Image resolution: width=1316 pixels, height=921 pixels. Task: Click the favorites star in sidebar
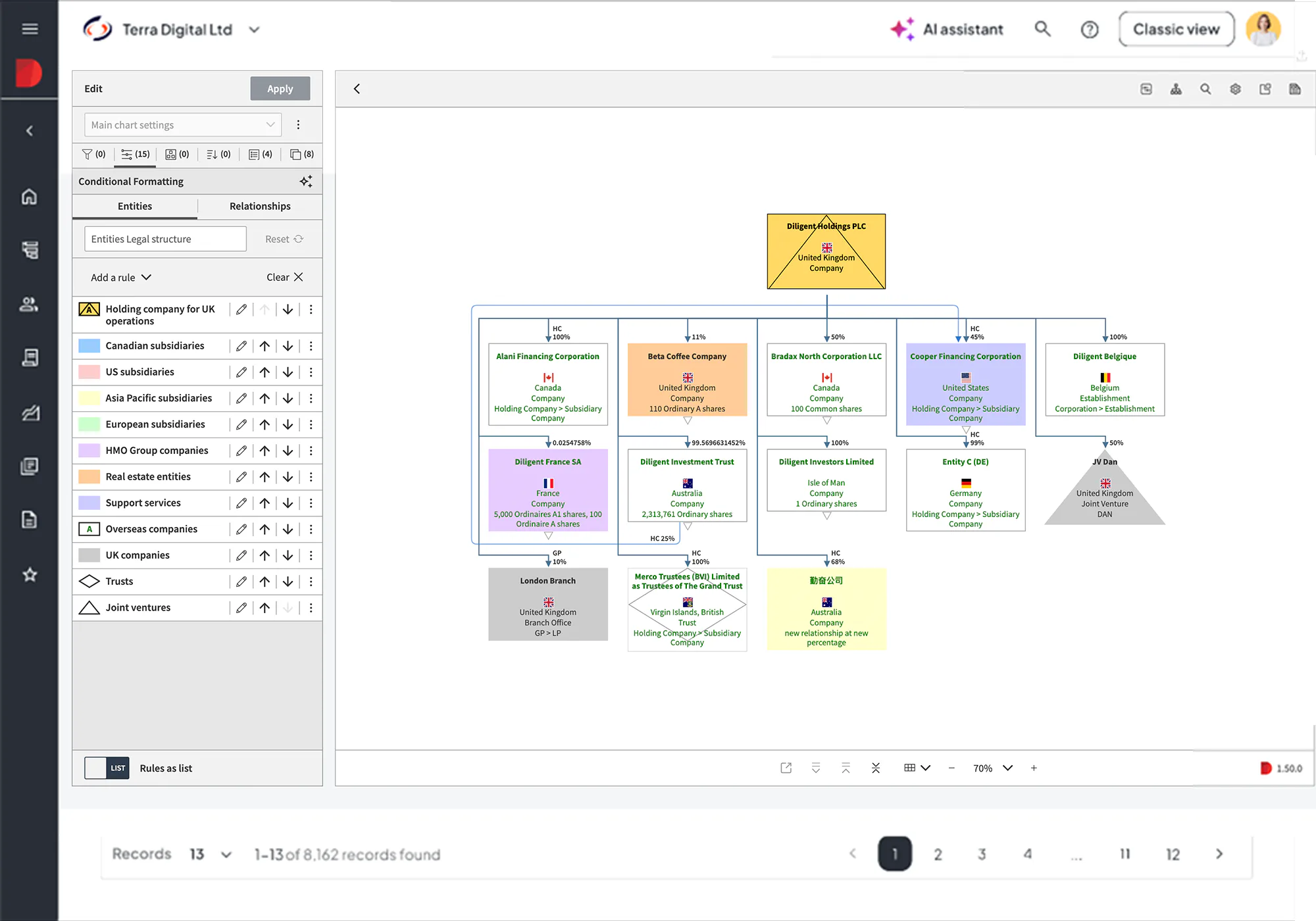[30, 574]
